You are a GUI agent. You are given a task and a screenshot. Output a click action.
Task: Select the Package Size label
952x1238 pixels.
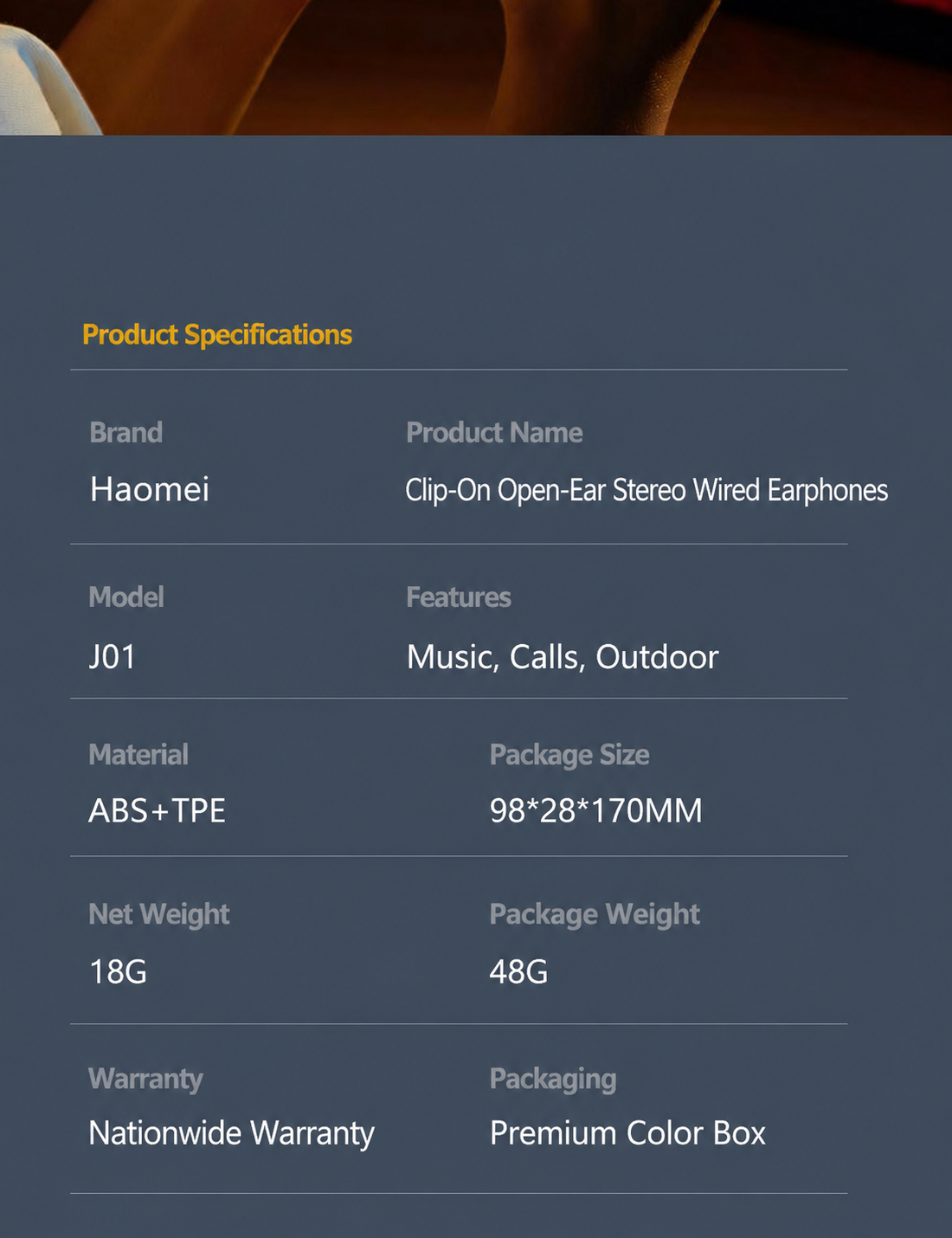point(569,755)
